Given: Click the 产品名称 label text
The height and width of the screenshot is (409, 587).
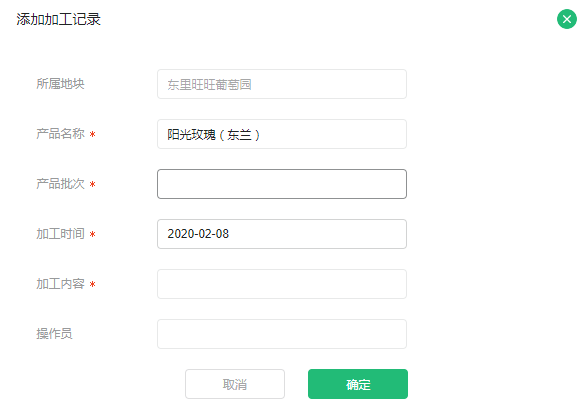Looking at the screenshot, I should click(60, 134).
